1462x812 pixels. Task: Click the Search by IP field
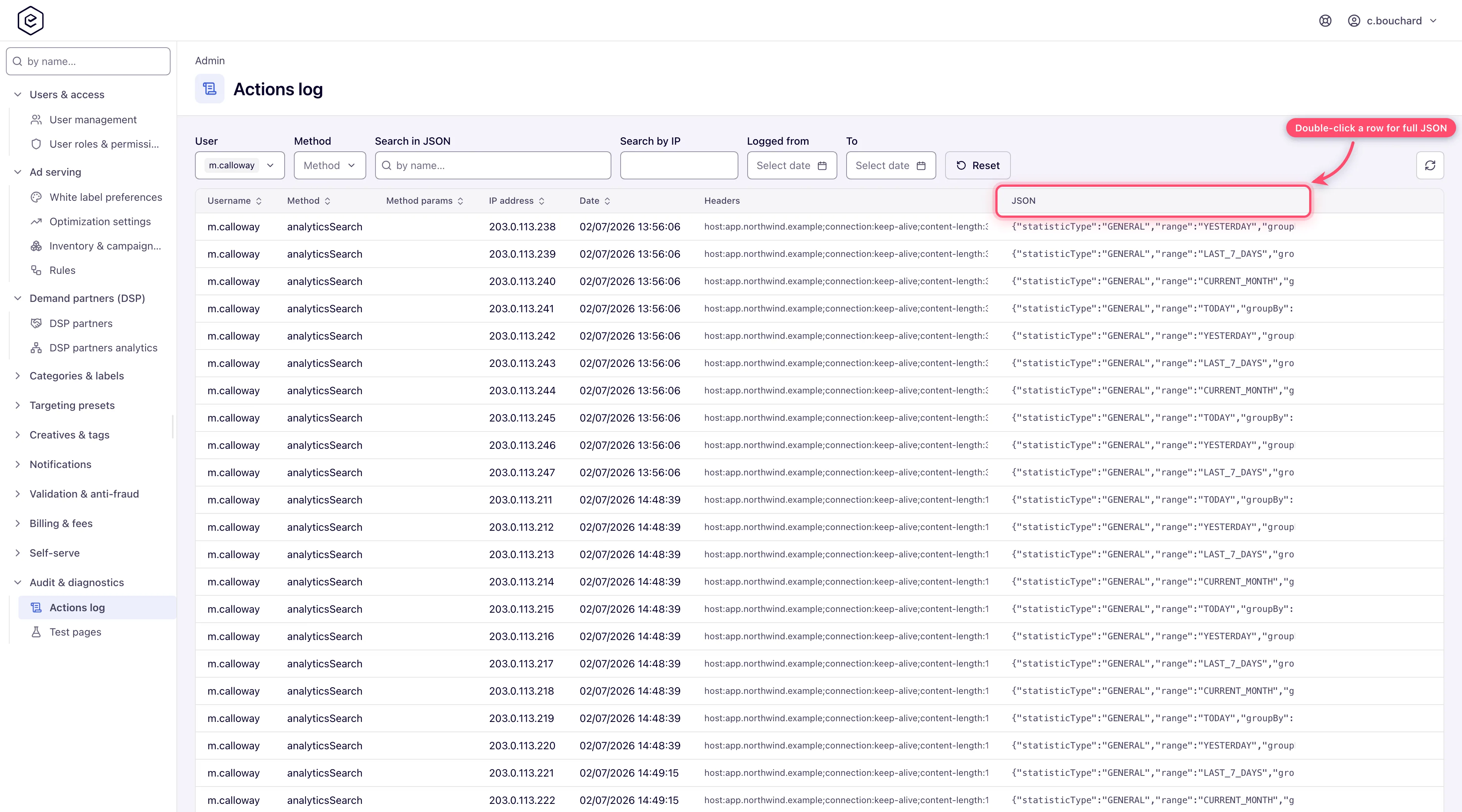tap(679, 165)
